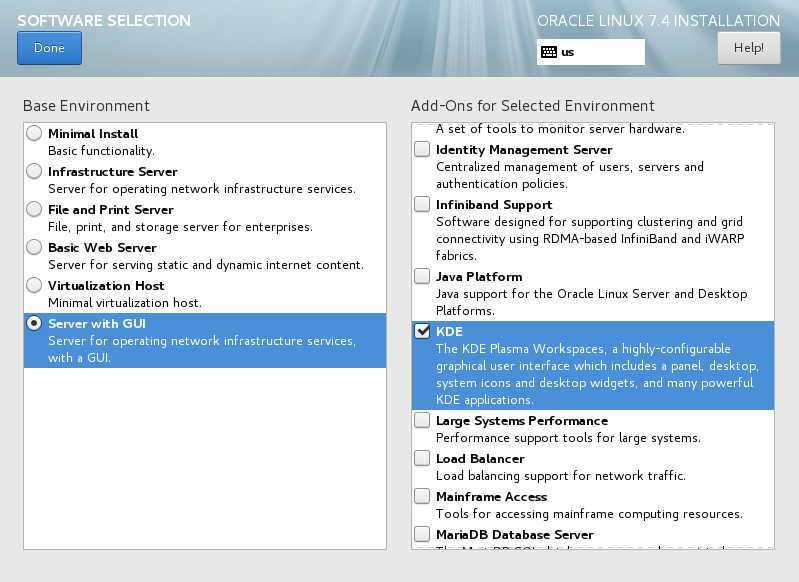799x582 pixels.
Task: Click the 'File and Print Server' label
Action: click(111, 210)
